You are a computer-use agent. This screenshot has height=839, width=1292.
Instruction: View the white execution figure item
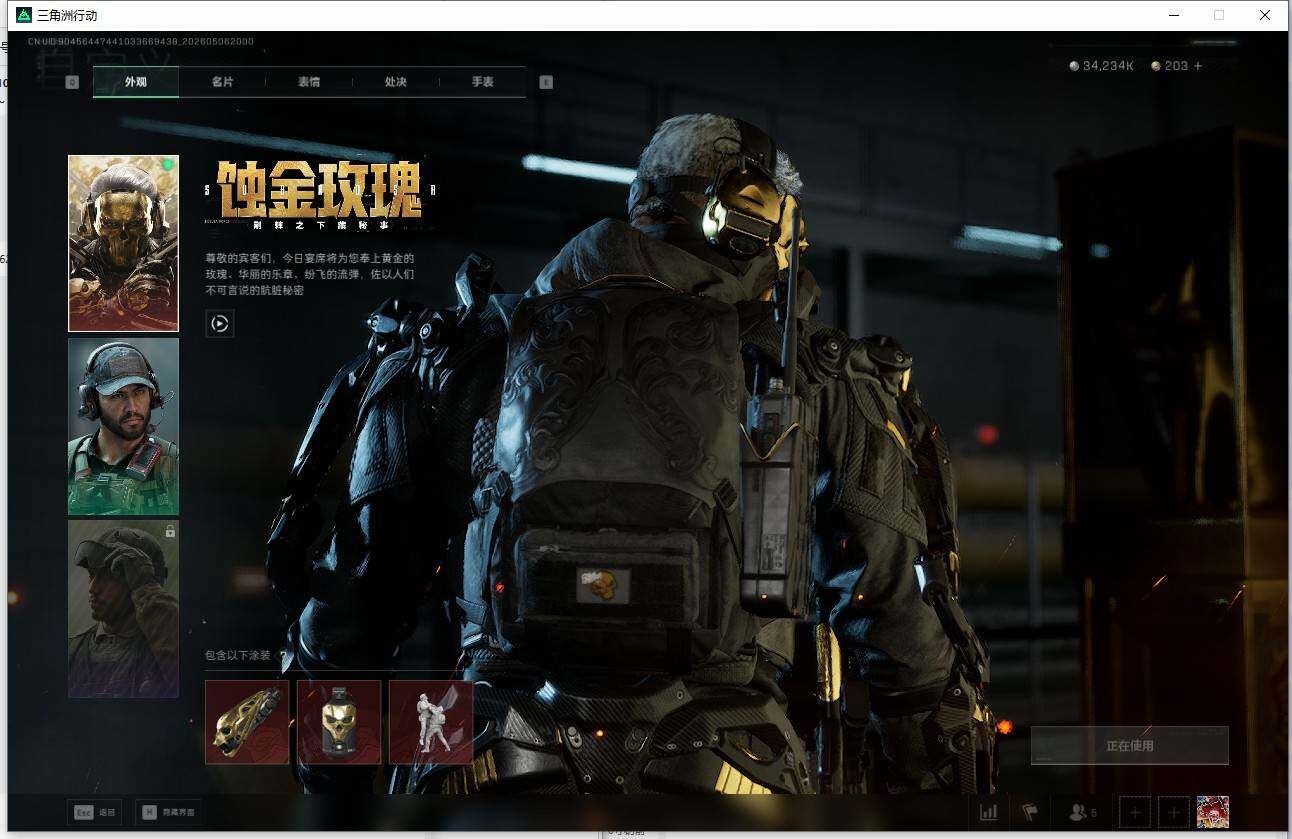coord(431,722)
